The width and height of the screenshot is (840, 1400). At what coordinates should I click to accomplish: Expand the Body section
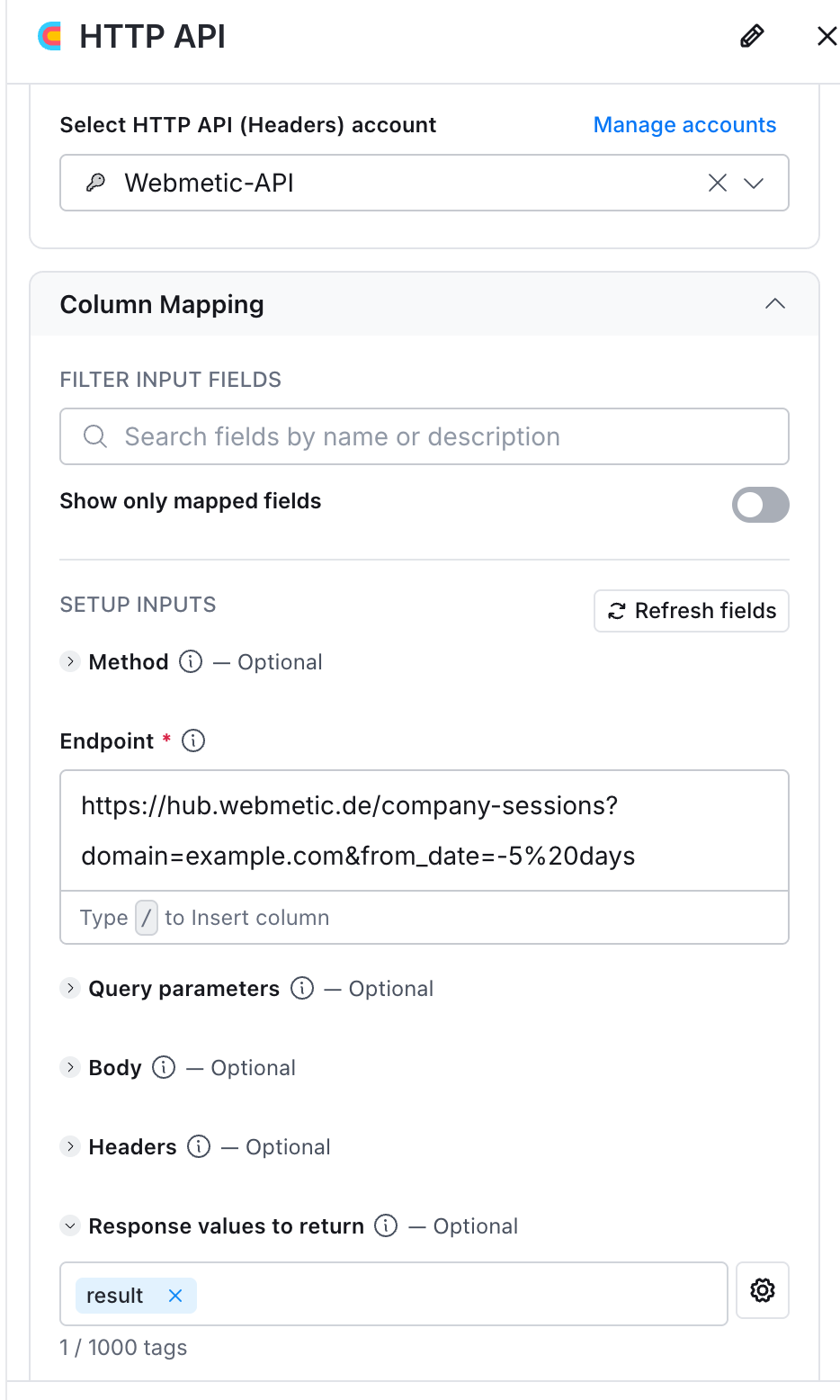point(70,1068)
